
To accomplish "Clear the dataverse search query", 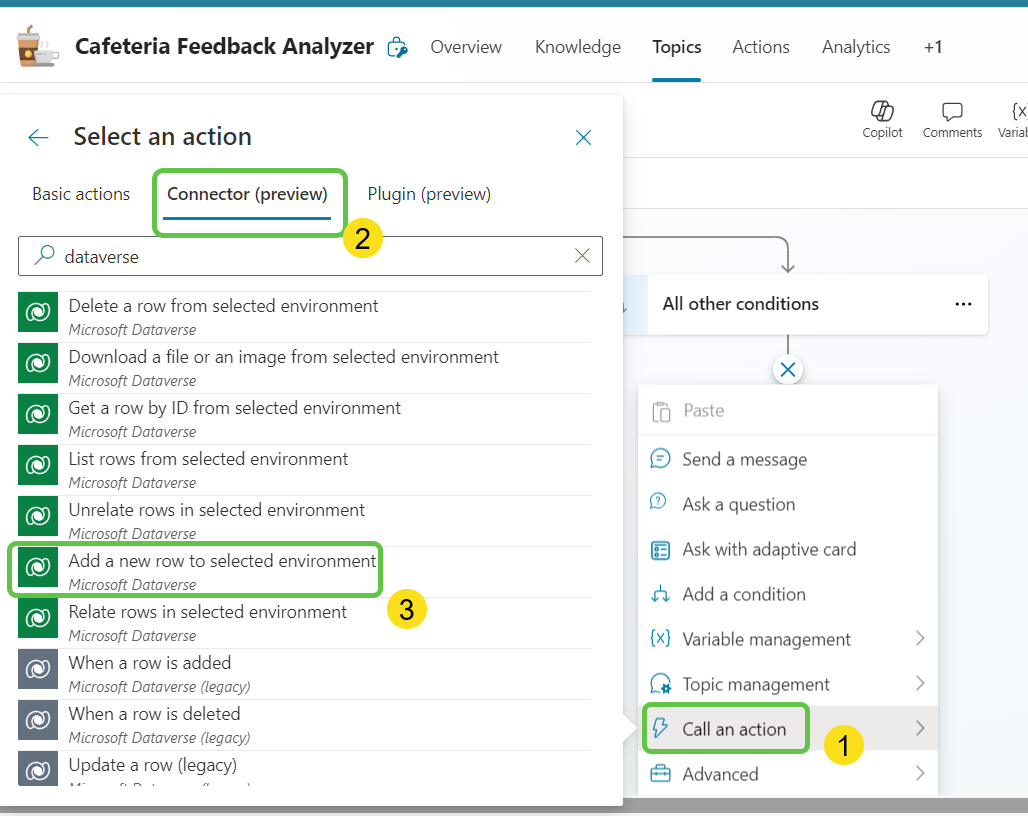I will (x=582, y=256).
